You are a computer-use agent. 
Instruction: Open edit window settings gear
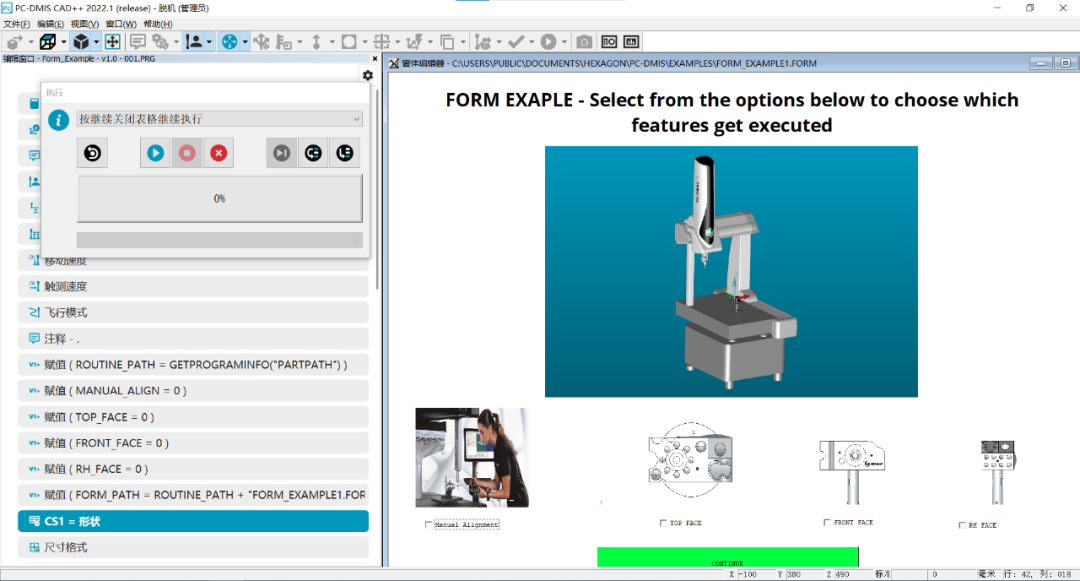[368, 75]
